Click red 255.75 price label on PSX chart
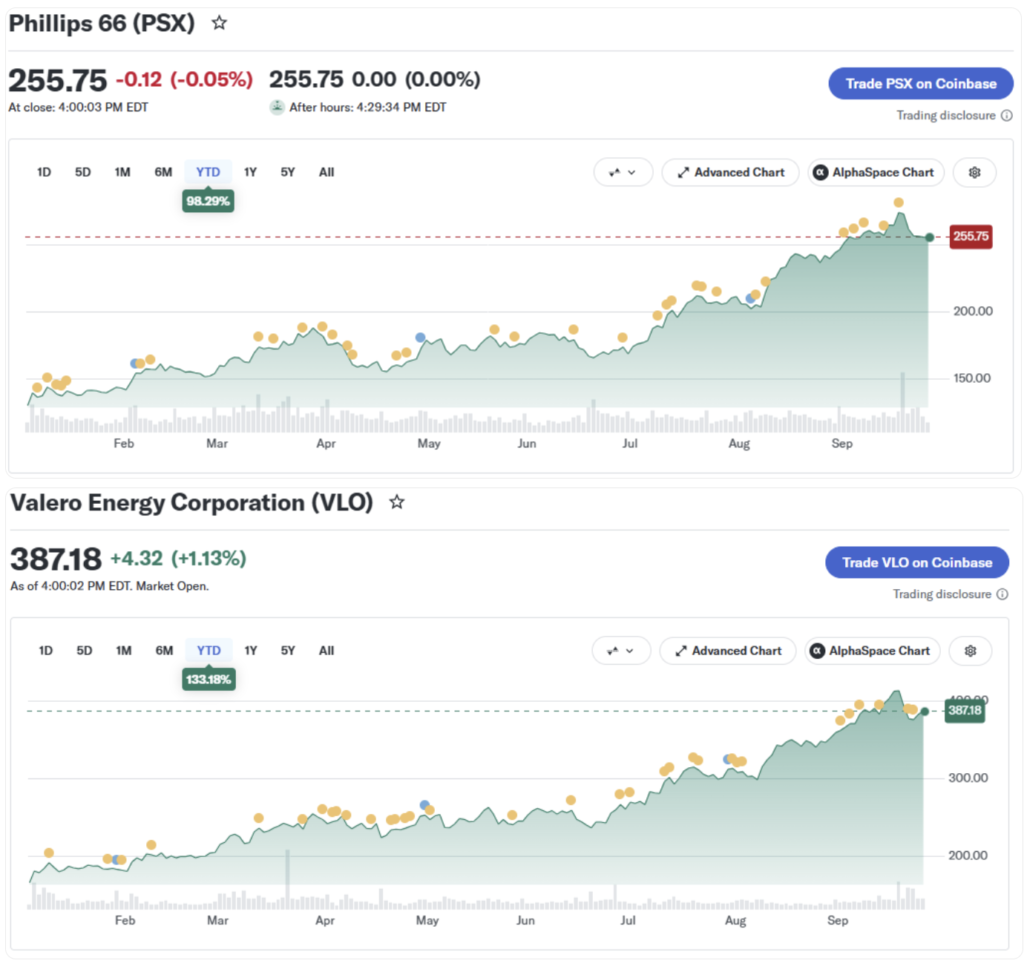The image size is (1024, 969). (971, 236)
